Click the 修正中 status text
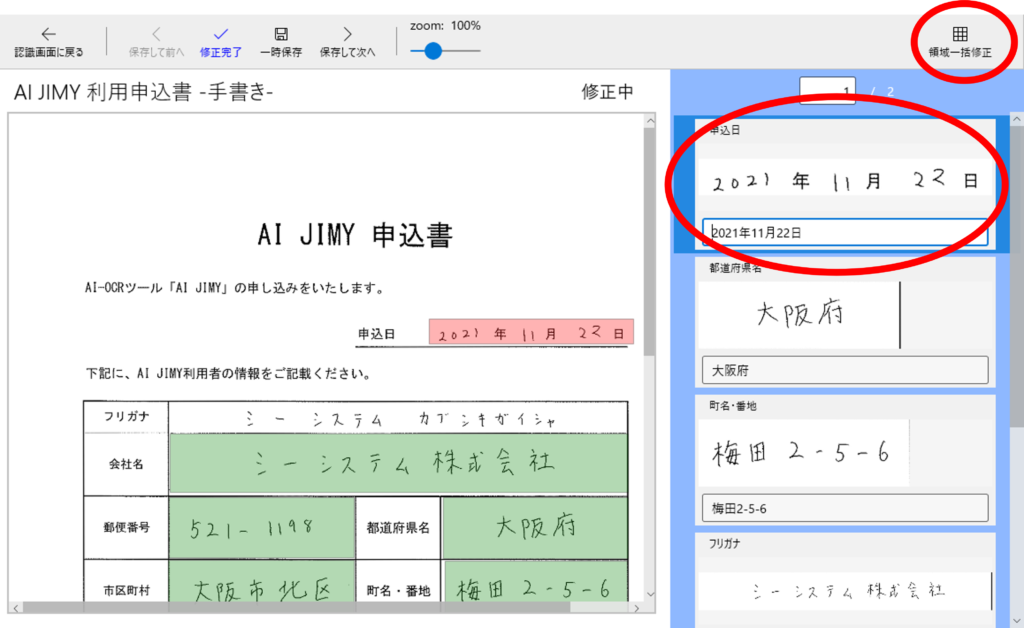The width and height of the screenshot is (1024, 628). [x=607, y=92]
